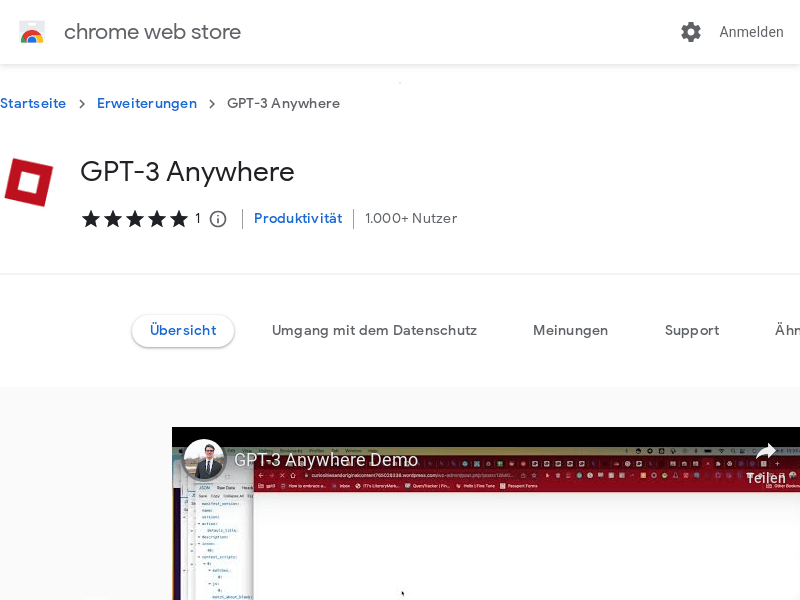Click the GPT-3 Anywhere Demo video title
The image size is (800, 600).
pos(326,460)
